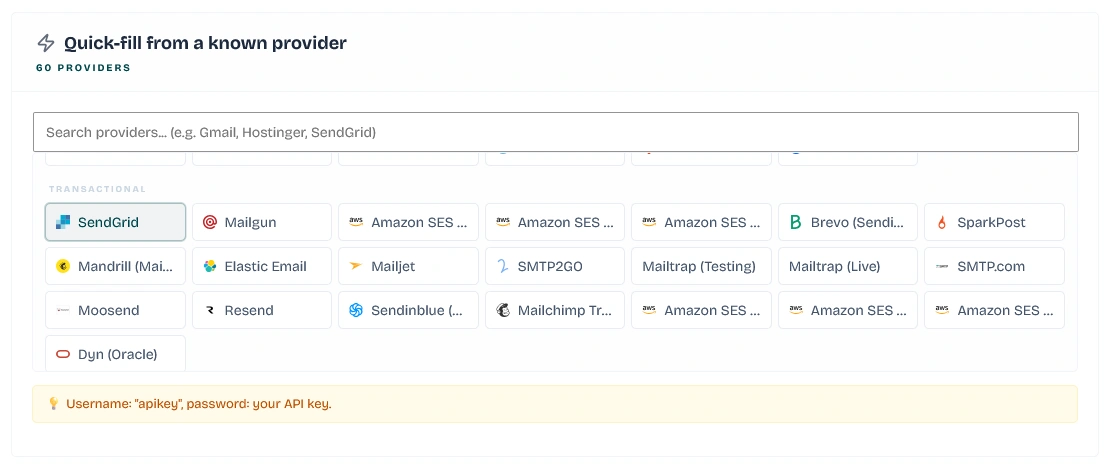Screen dimensions: 1108x470
Task: Select the SendGrid provider
Action: [115, 222]
